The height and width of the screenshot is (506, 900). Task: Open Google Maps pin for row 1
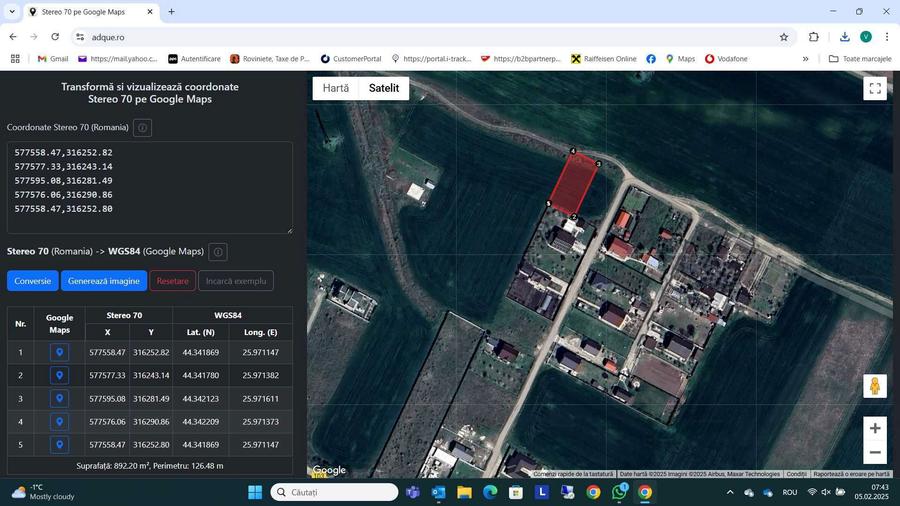click(x=59, y=352)
